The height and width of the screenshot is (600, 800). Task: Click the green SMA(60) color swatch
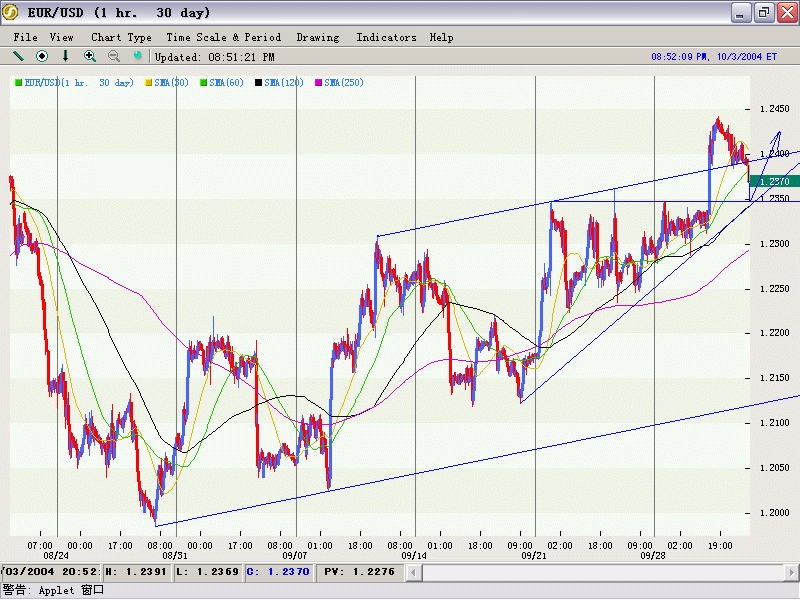(x=204, y=83)
